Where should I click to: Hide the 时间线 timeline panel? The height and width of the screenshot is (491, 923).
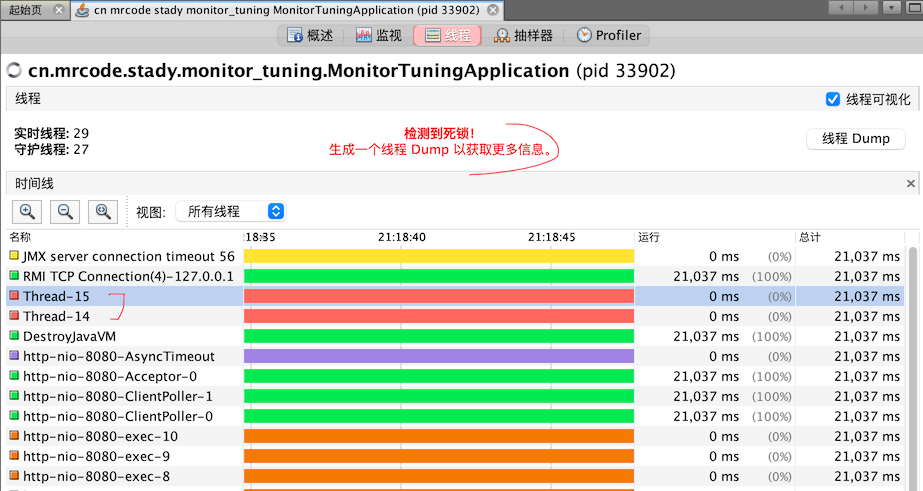tap(910, 184)
